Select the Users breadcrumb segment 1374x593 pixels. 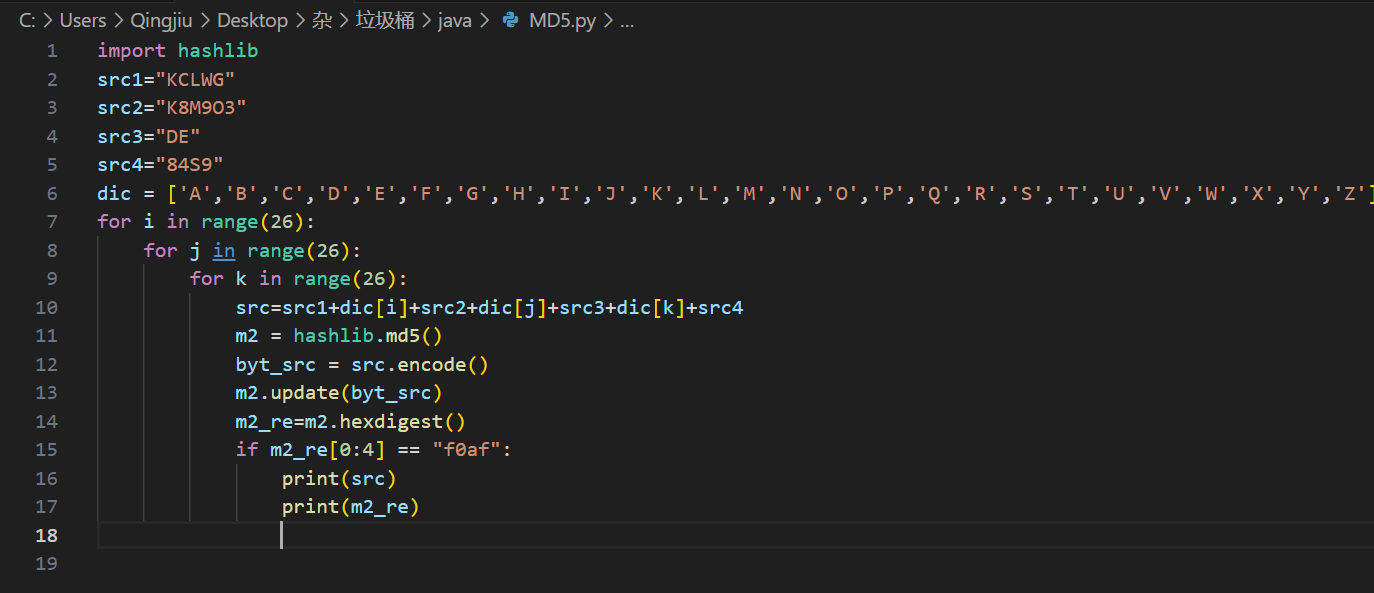pyautogui.click(x=83, y=20)
